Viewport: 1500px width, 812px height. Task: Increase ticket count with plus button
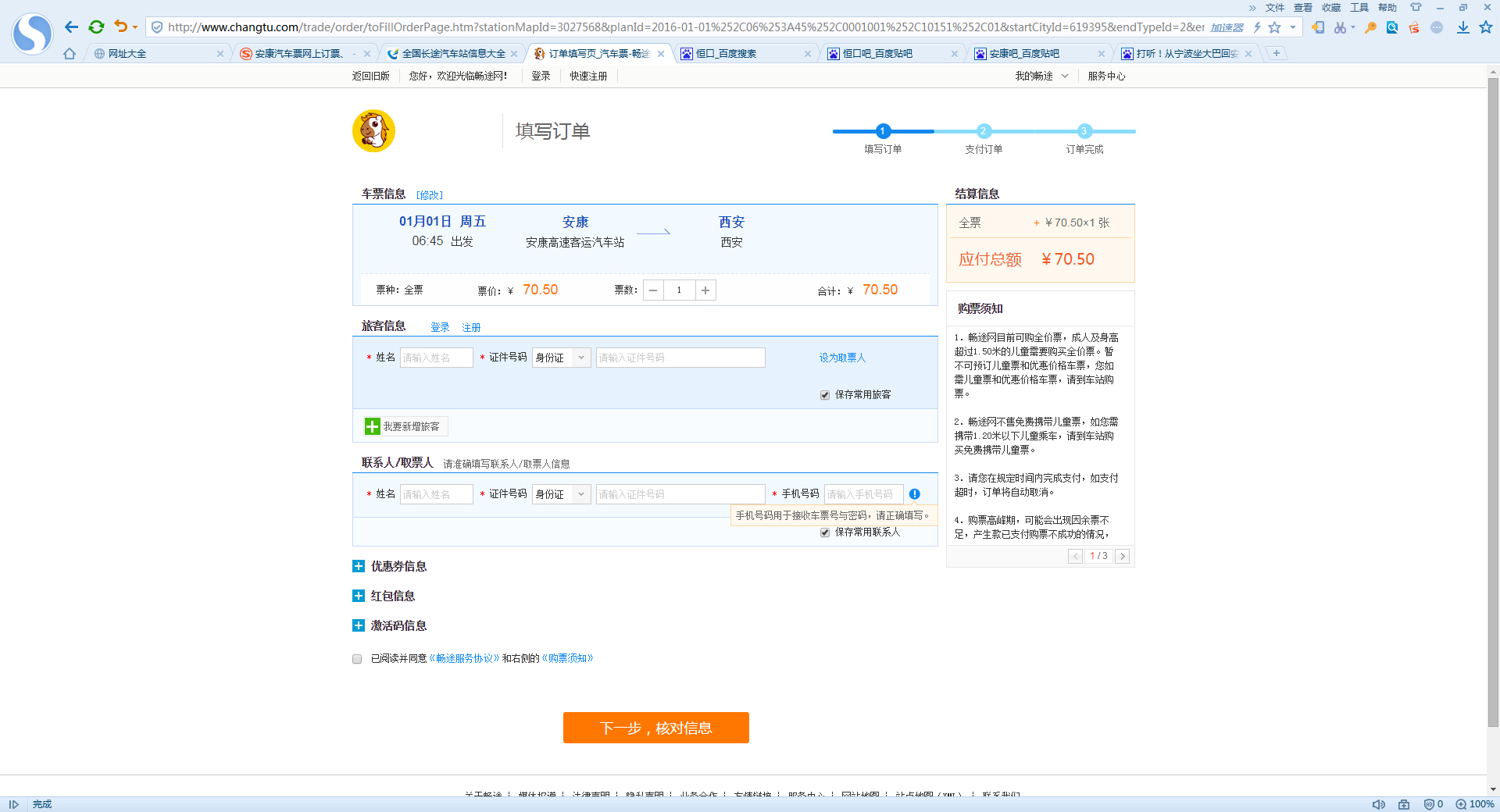[x=705, y=290]
